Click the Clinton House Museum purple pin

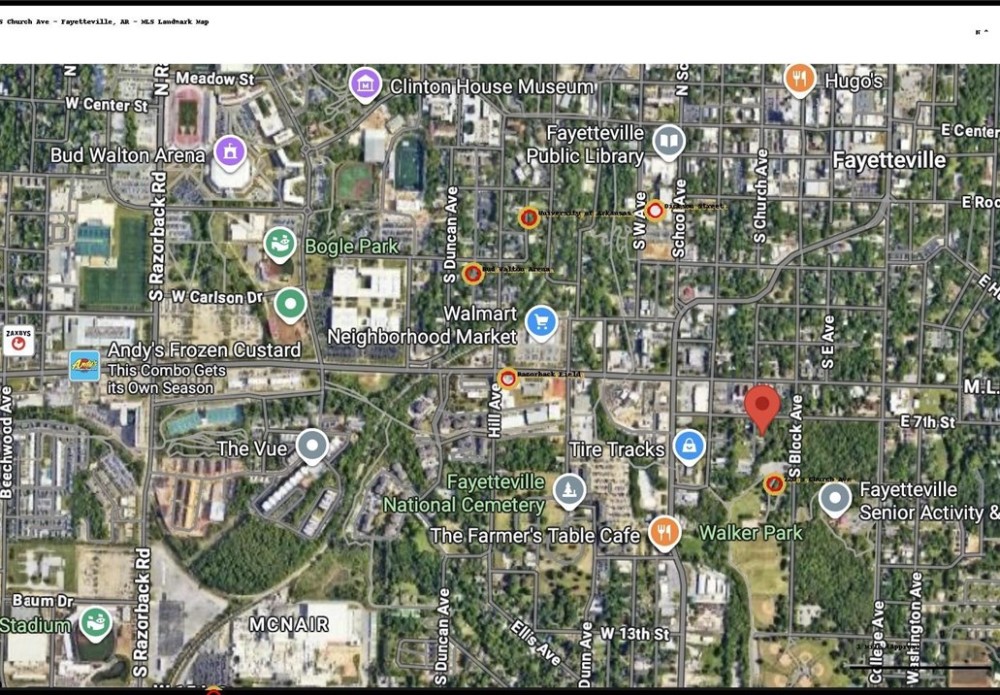[x=366, y=85]
